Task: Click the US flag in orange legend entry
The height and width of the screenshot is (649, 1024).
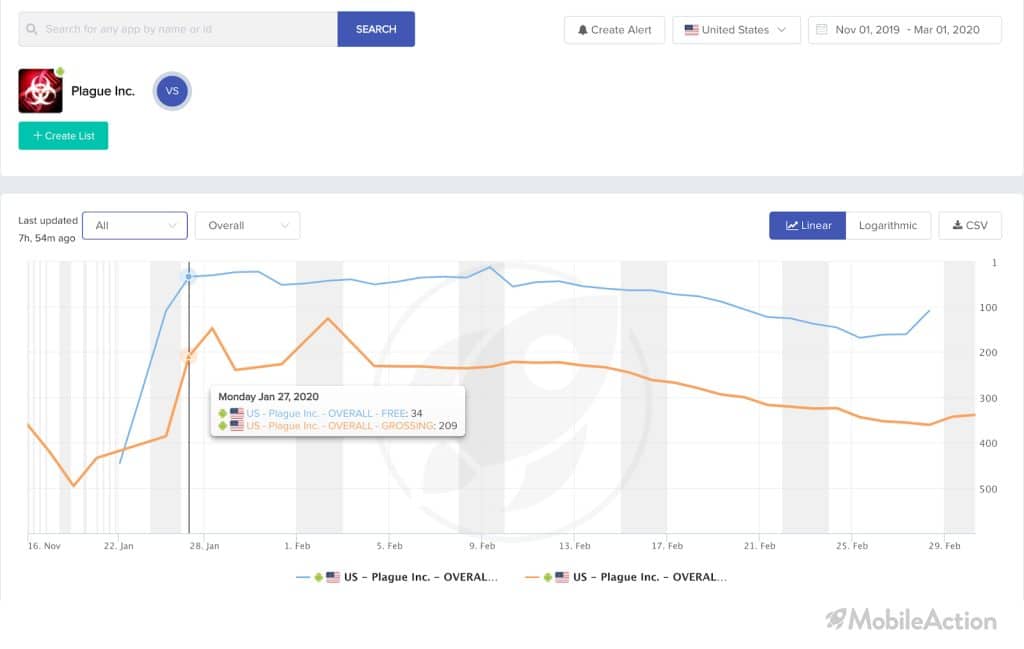Action: [562, 577]
